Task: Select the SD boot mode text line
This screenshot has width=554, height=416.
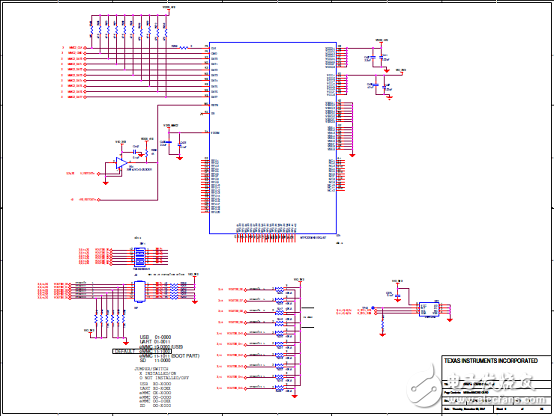Action: [x=155, y=361]
